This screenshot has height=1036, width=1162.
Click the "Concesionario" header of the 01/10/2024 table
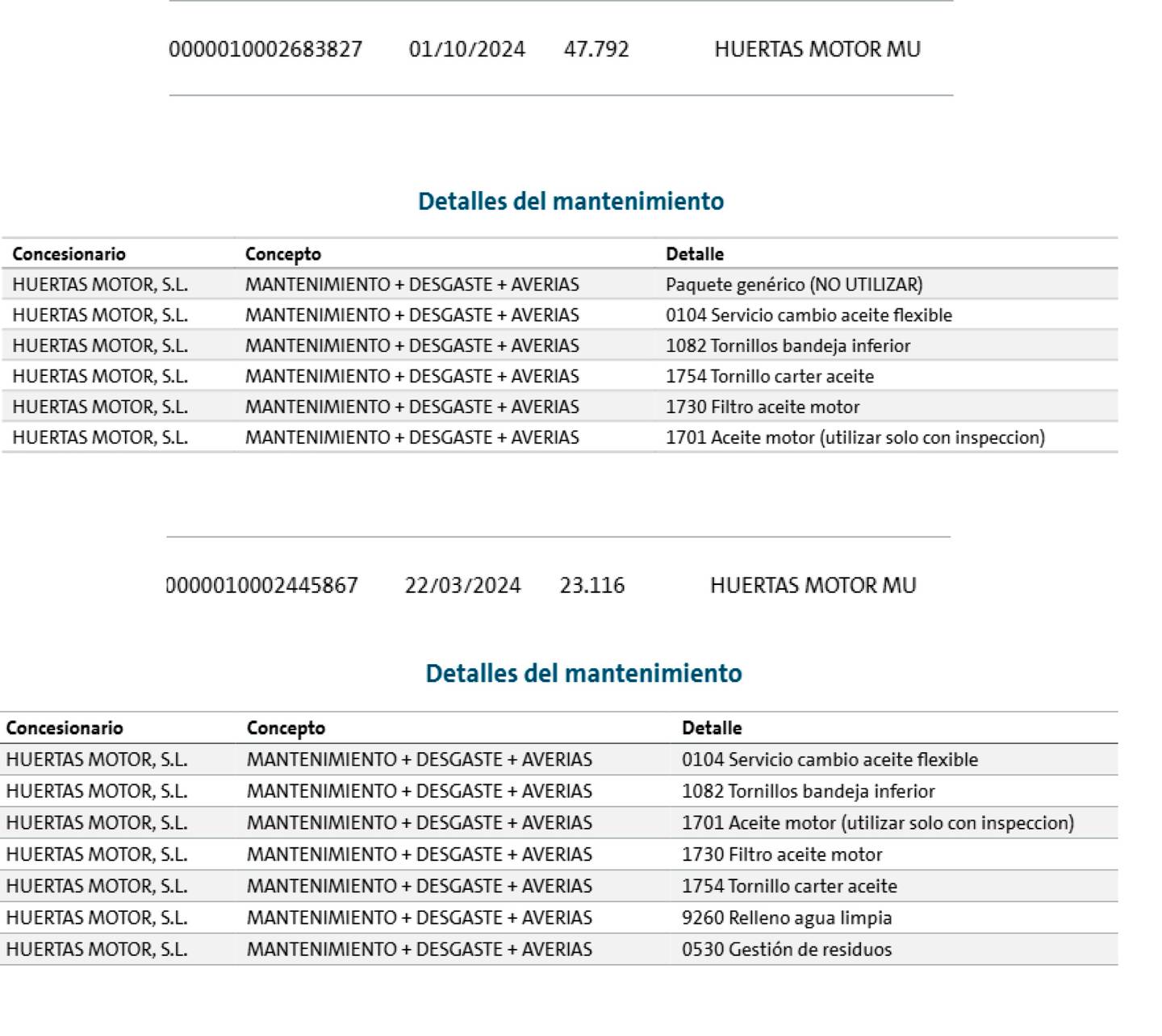[x=69, y=254]
